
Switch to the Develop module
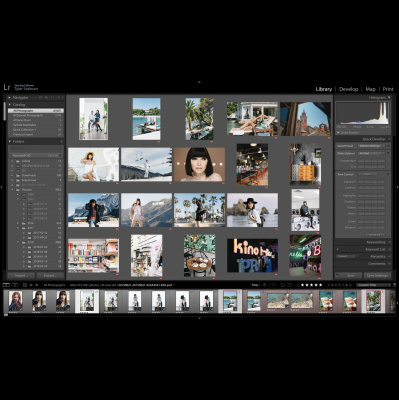coord(348,89)
